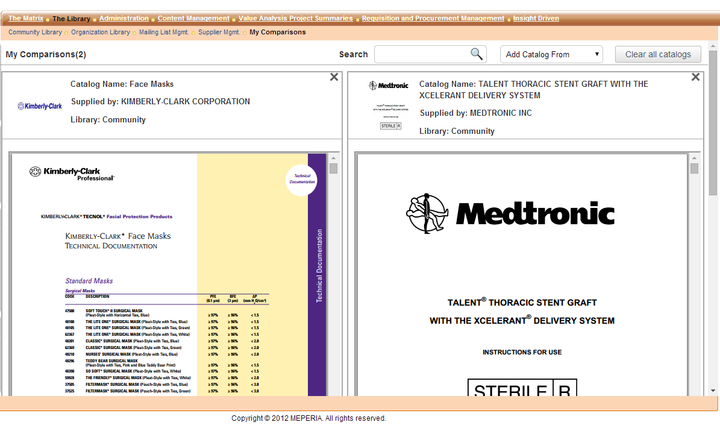Click Supplied by: KIMBERLY-CLARK CORPORATION text
The height and width of the screenshot is (425, 720).
pos(160,101)
